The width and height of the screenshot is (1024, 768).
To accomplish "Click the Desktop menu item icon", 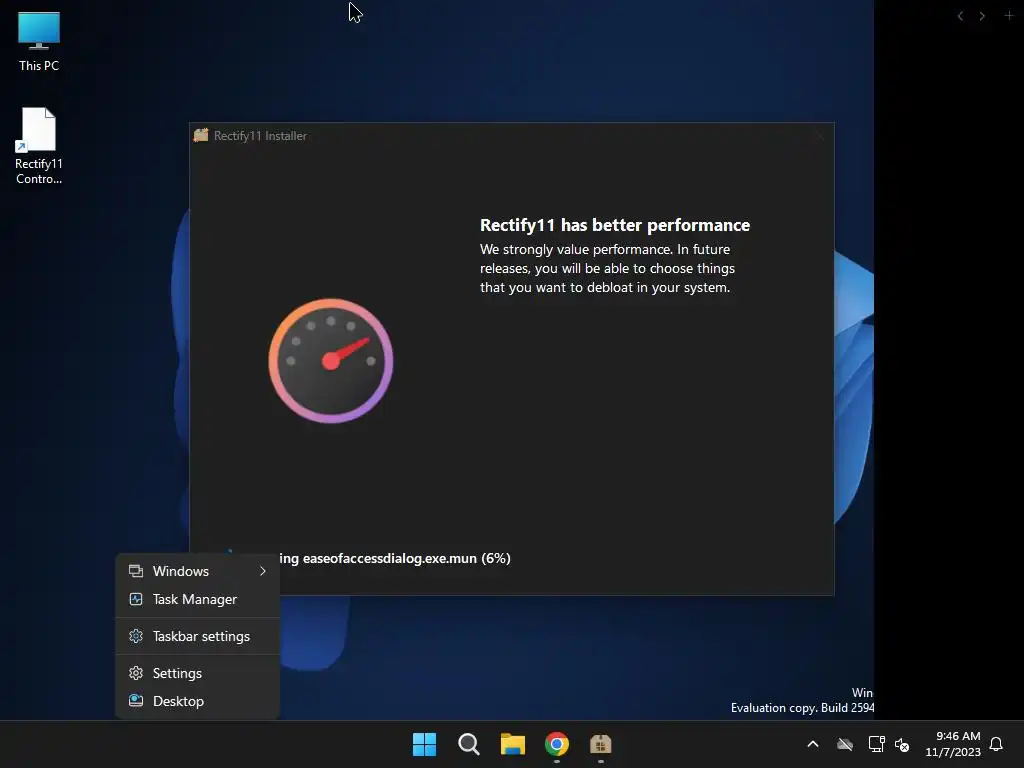I will (136, 701).
